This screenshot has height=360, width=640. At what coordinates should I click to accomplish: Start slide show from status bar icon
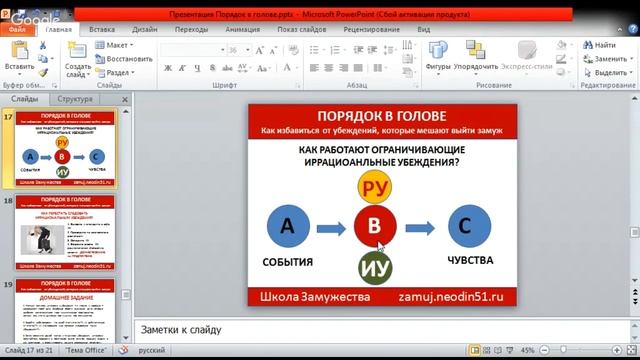(510, 350)
